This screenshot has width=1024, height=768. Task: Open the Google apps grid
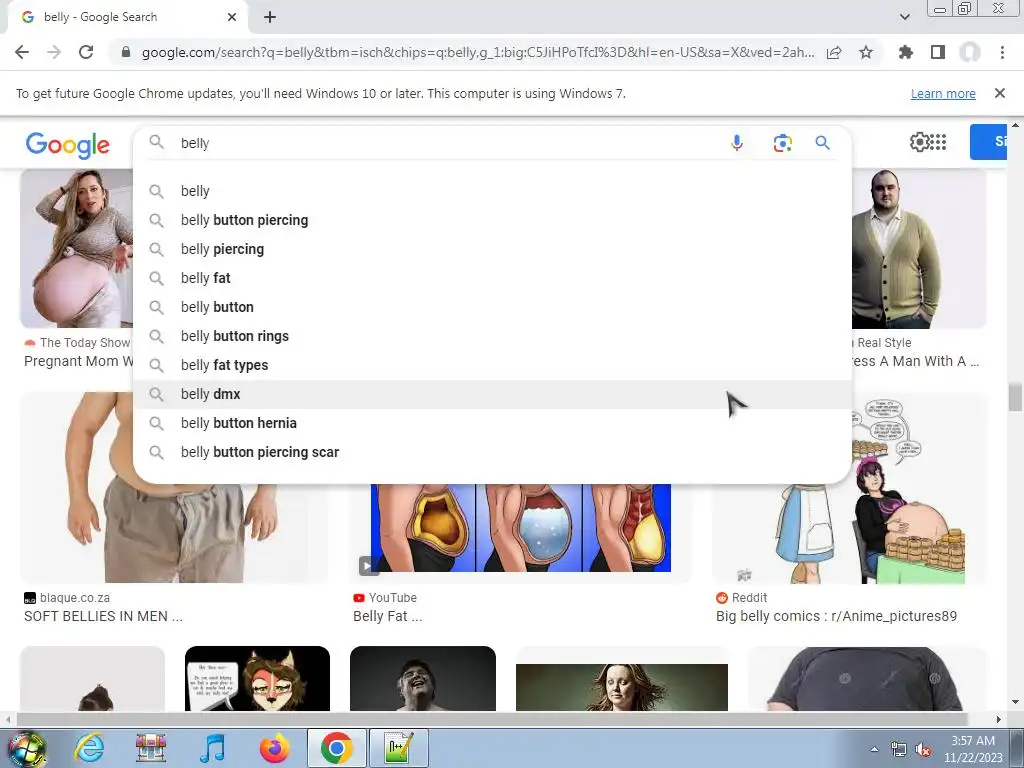click(x=938, y=142)
